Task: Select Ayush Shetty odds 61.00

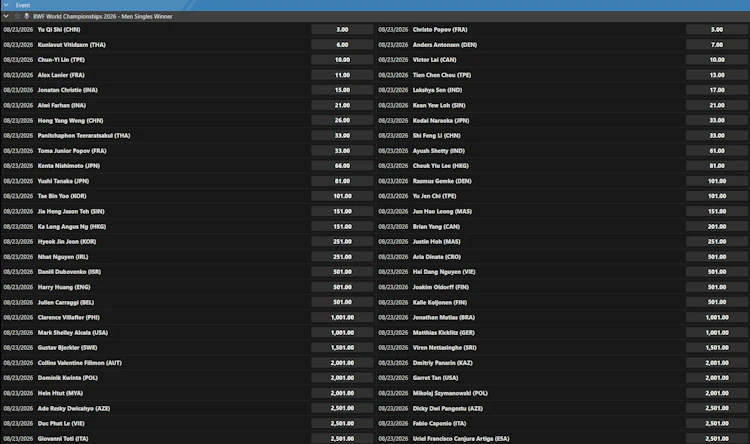Action: 717,151
